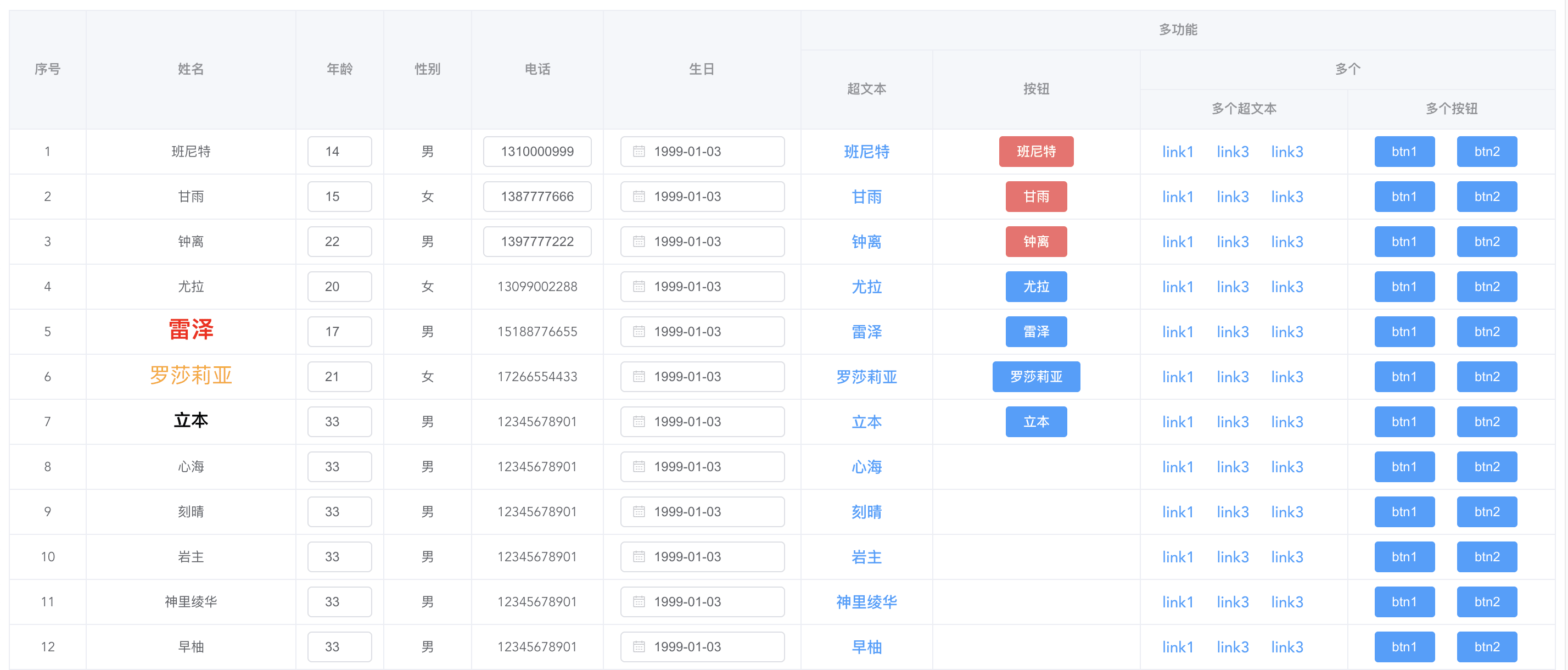
Task: Focus birthday date field in row 11
Action: coord(702,602)
